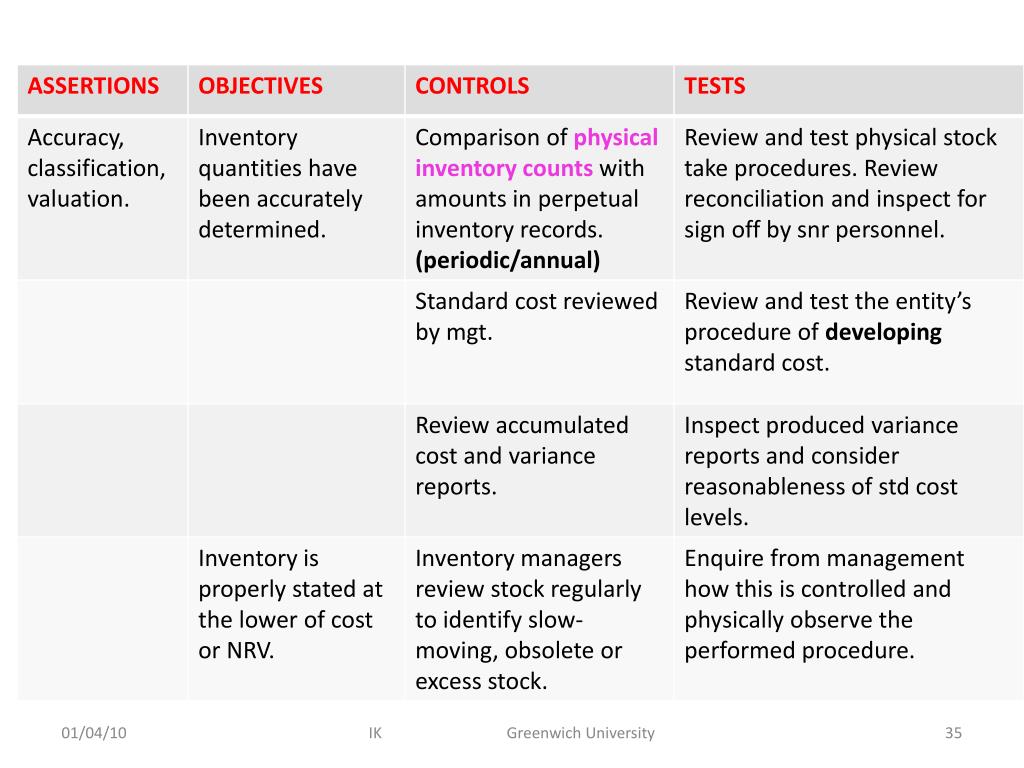The width and height of the screenshot is (1024, 768).
Task: Click 'Review and test physical stock take' cell
Action: coord(848,198)
